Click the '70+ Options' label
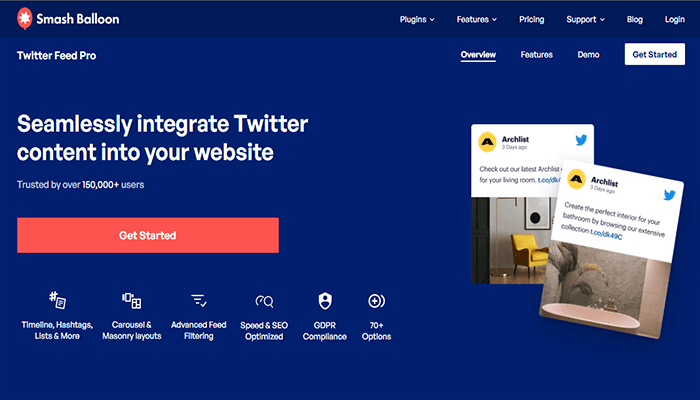 (x=376, y=331)
